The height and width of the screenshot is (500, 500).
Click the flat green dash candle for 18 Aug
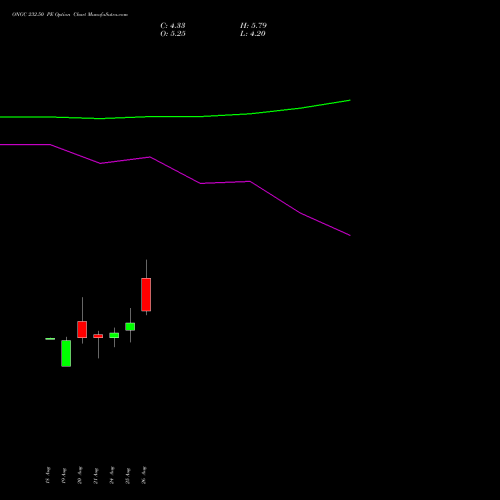tap(50, 339)
